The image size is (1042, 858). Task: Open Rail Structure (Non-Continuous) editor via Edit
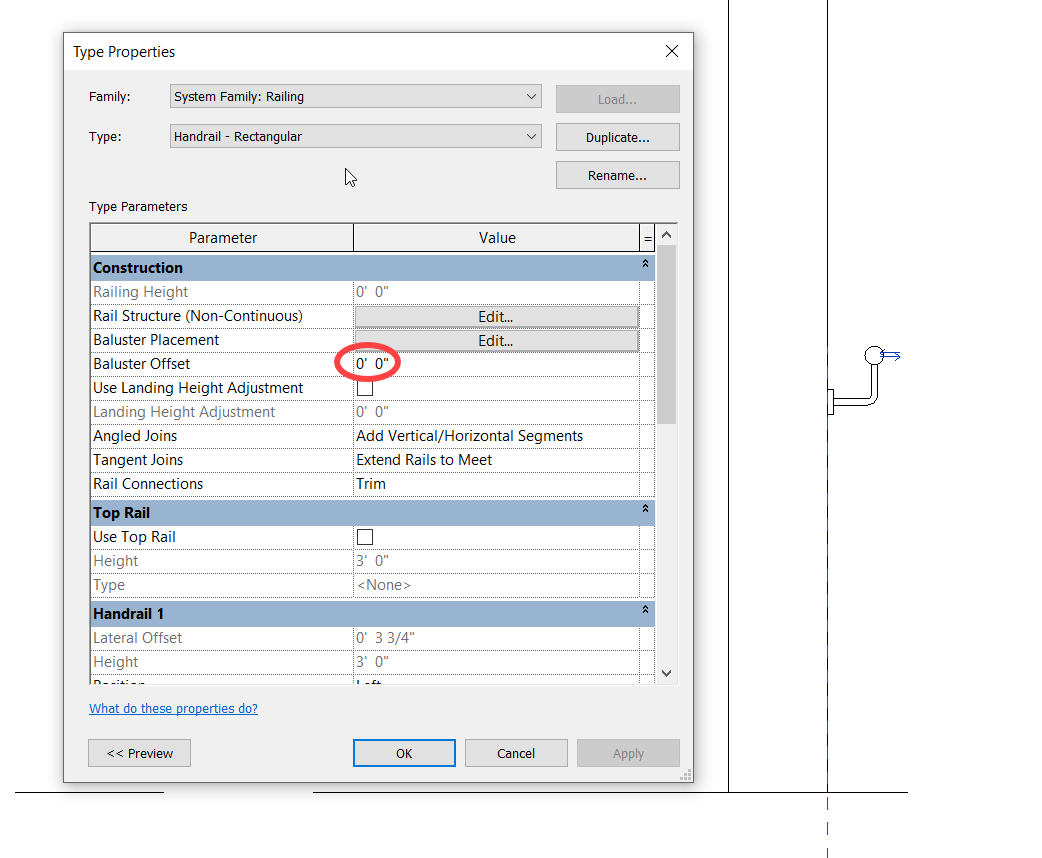[496, 315]
